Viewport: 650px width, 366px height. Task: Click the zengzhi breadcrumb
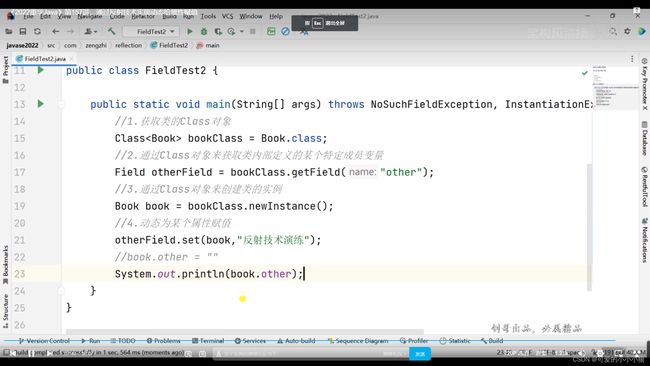coord(96,45)
